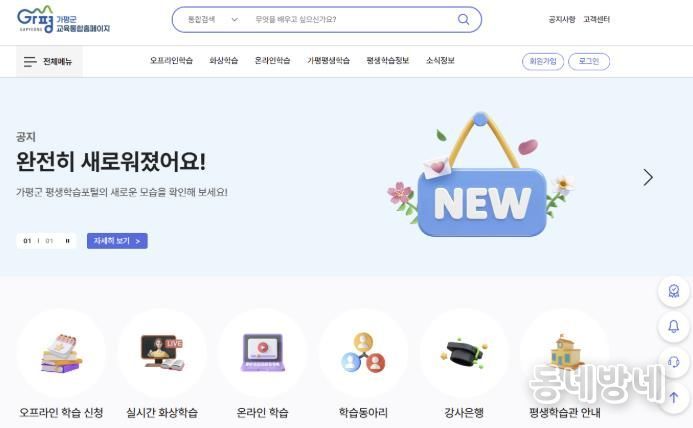Screen dimensions: 693x428
Task: Open the 오프라인 학습 신청 books icon
Action: [61, 353]
